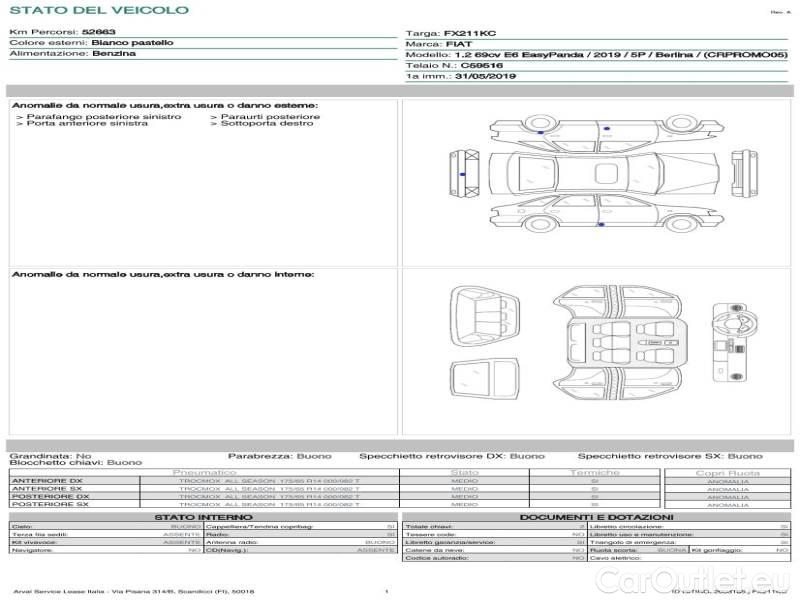Click the Radio SI value
Viewport: 800px width, 600px height.
click(x=391, y=535)
